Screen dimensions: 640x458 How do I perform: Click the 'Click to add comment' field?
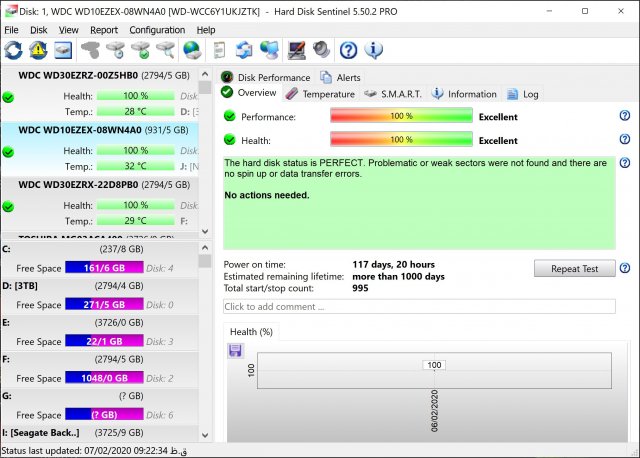pyautogui.click(x=419, y=306)
